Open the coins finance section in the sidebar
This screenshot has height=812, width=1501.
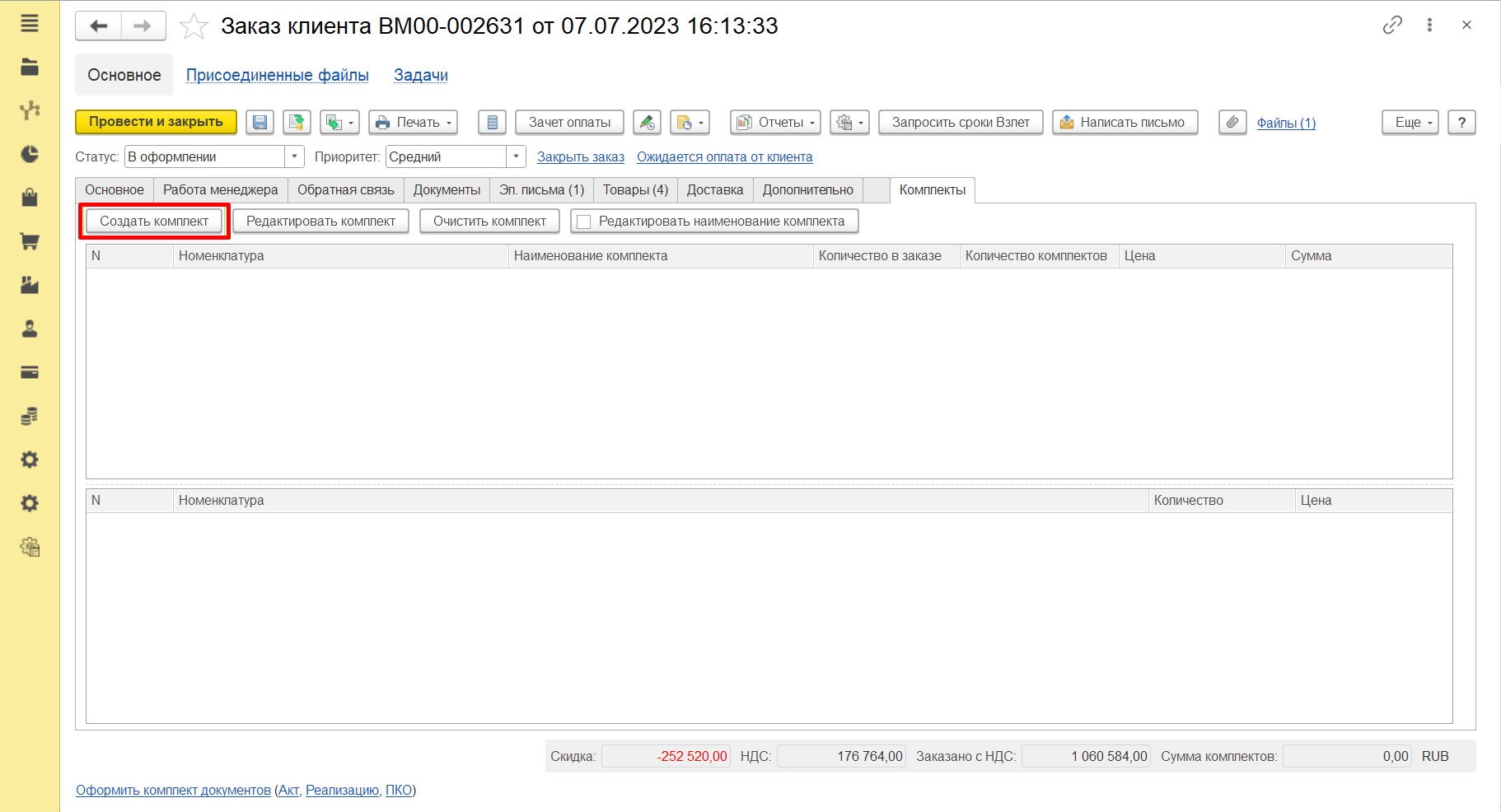click(x=30, y=416)
